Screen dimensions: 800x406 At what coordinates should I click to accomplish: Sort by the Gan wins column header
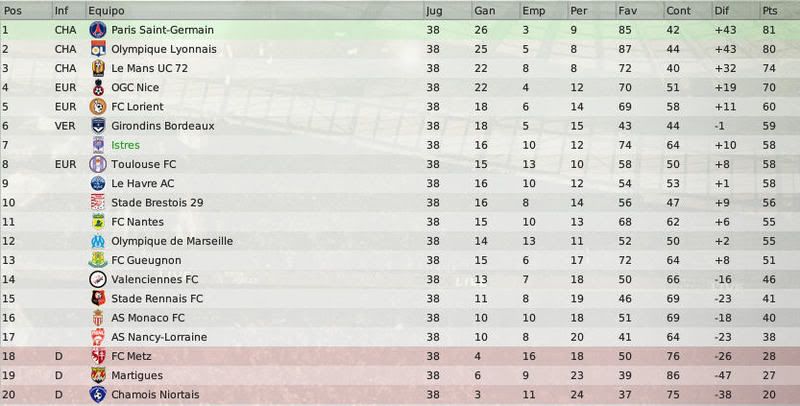pyautogui.click(x=485, y=11)
